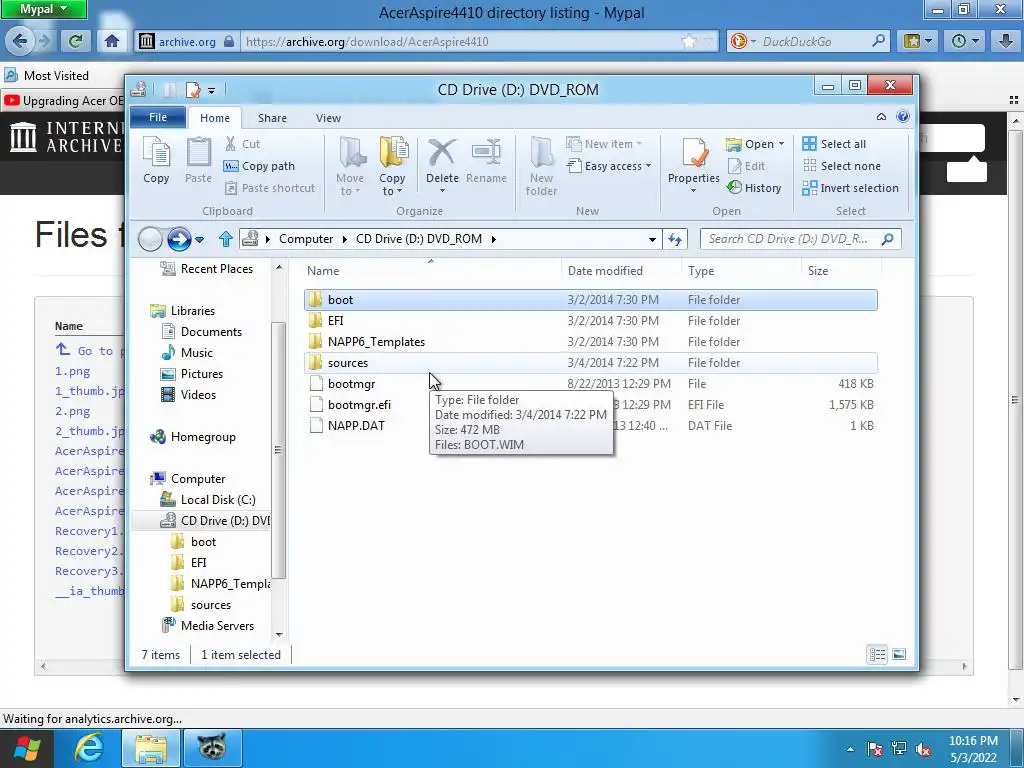Screen dimensions: 1024x768
Task: Switch to Large icons view in status bar
Action: point(899,654)
